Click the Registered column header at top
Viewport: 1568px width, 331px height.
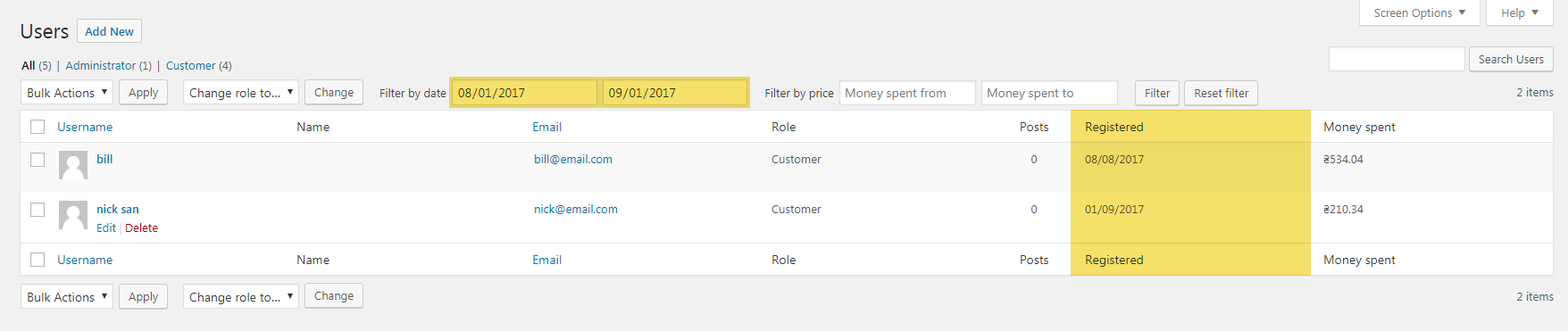tap(1113, 127)
